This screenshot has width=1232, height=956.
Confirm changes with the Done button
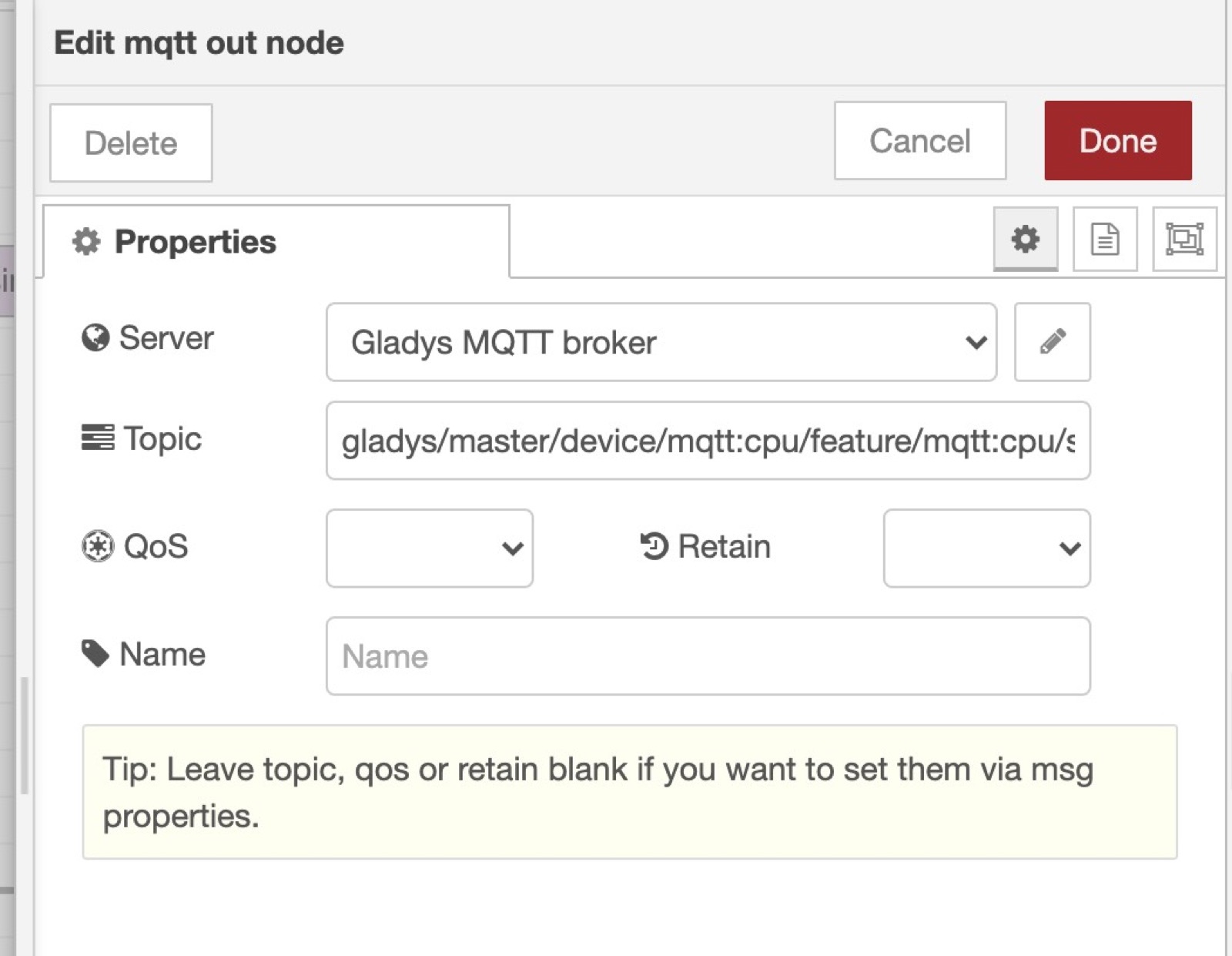pos(1117,141)
